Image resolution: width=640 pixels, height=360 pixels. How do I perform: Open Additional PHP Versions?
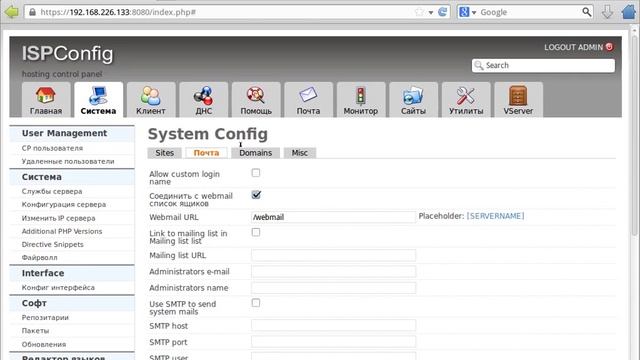[x=62, y=231]
